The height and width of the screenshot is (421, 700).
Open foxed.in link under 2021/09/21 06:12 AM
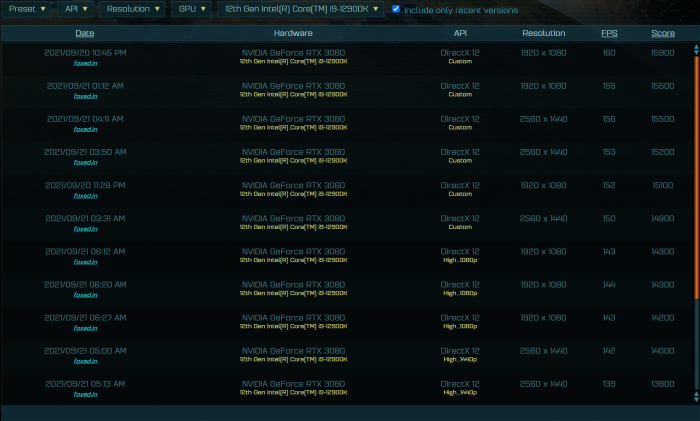pos(85,262)
